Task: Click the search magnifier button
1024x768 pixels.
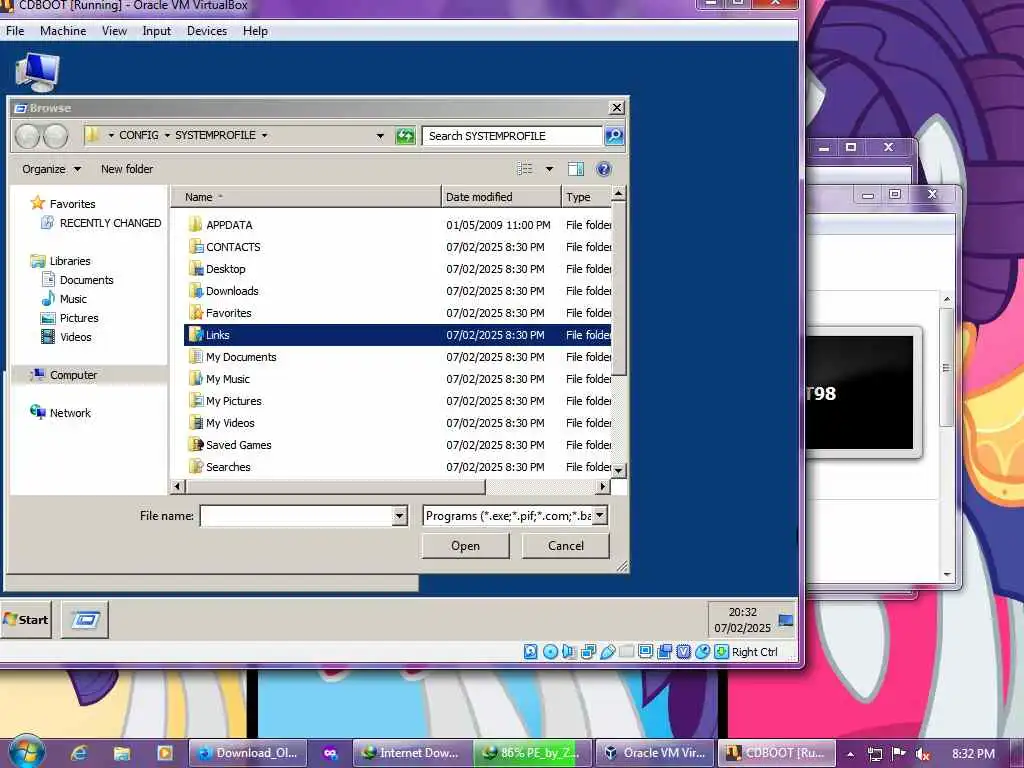Action: tap(614, 136)
